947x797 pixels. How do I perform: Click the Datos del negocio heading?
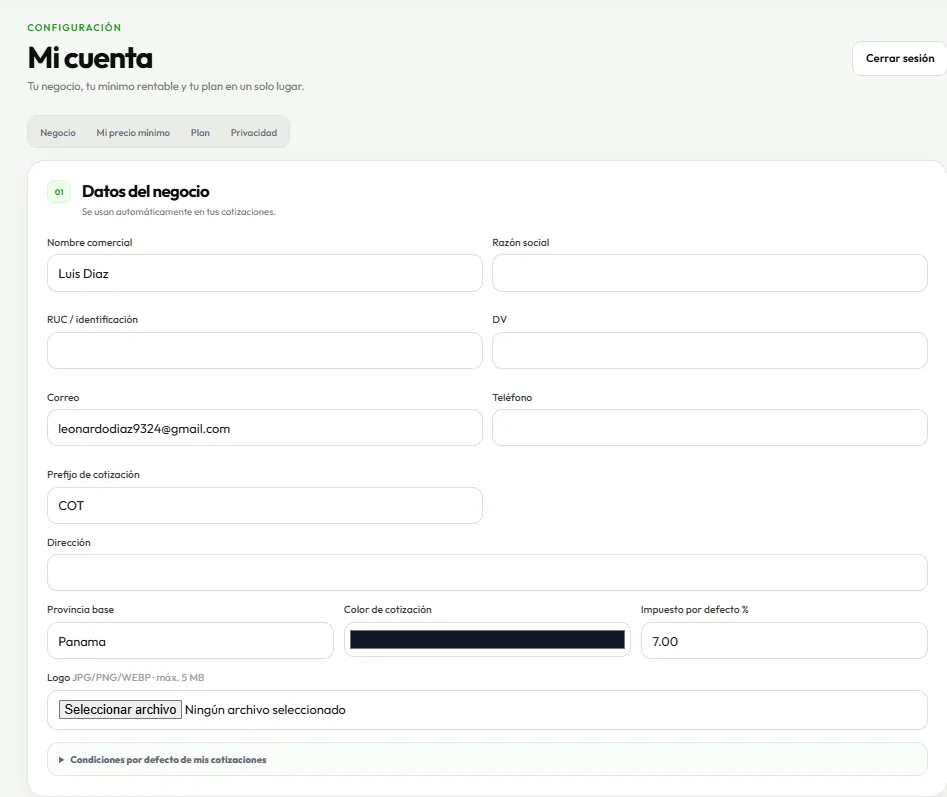[x=146, y=191]
